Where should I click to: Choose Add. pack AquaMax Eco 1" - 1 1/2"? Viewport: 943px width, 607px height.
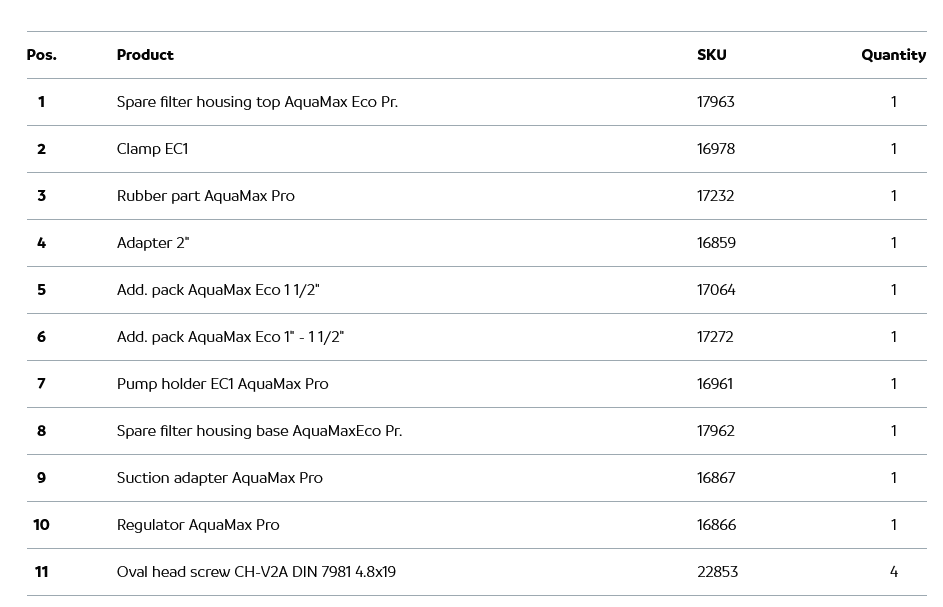pyautogui.click(x=230, y=337)
